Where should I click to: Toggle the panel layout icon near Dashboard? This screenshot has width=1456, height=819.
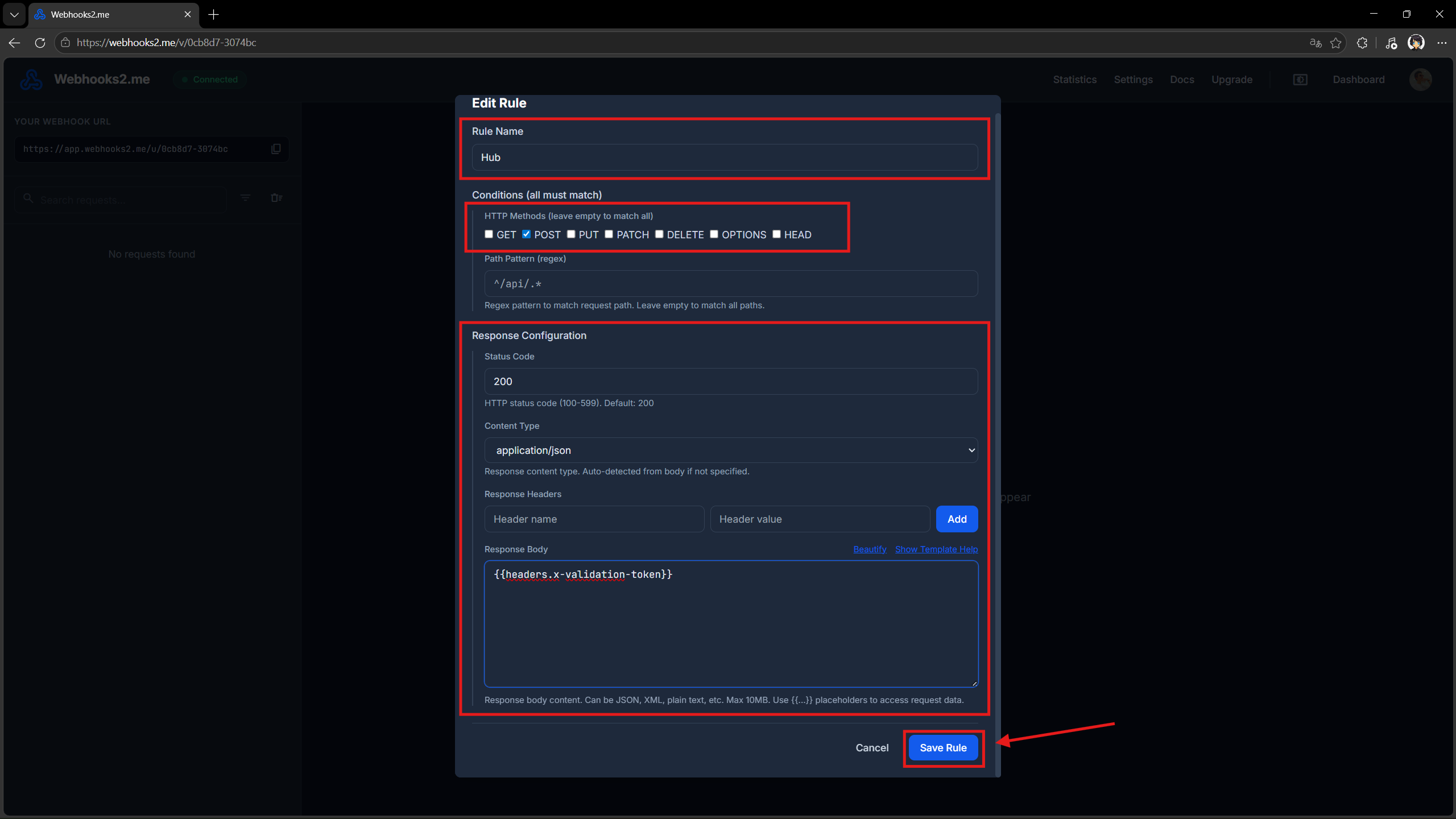pos(1300,80)
